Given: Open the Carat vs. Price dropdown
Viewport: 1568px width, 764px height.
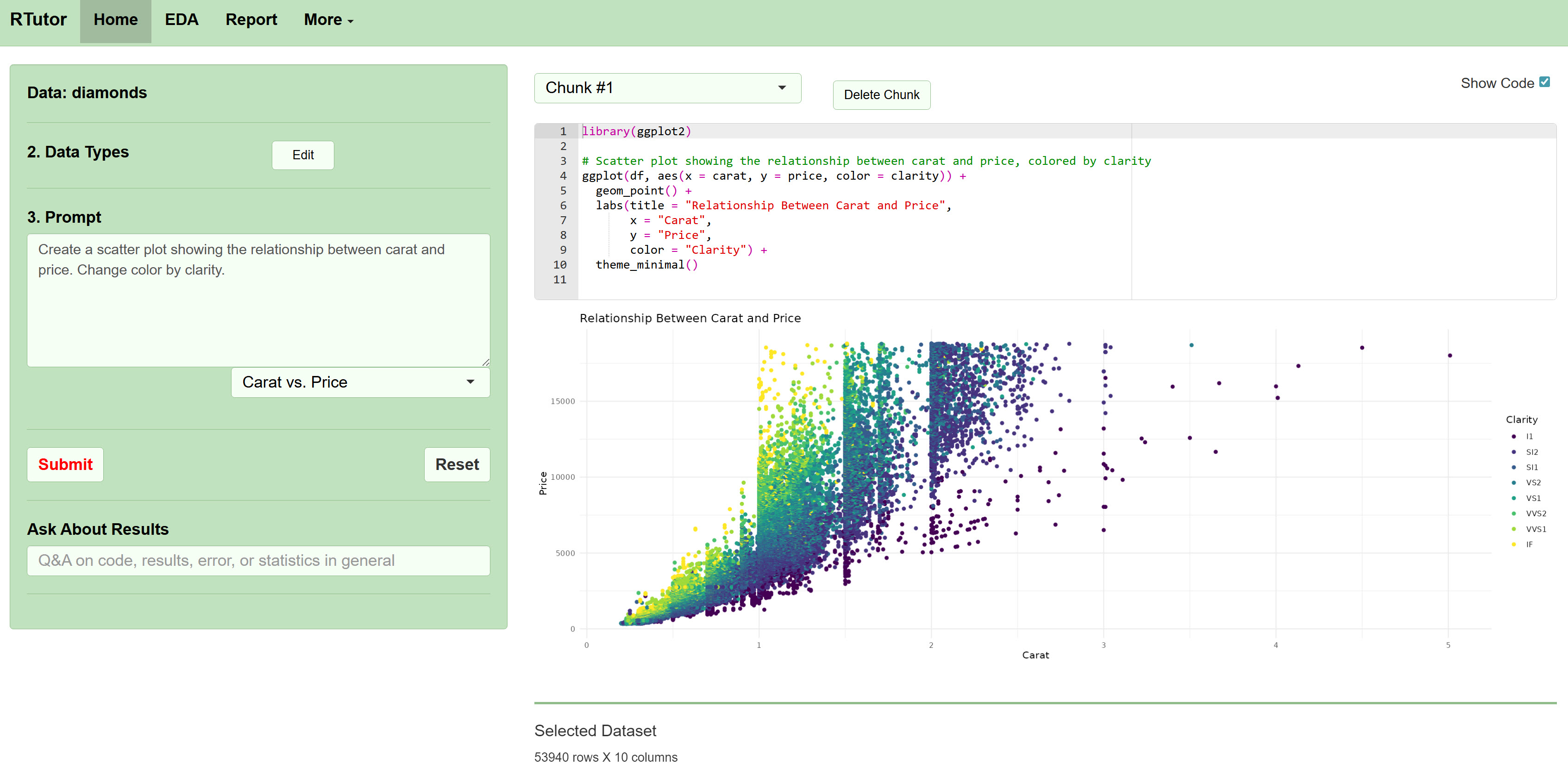Looking at the screenshot, I should [x=360, y=382].
